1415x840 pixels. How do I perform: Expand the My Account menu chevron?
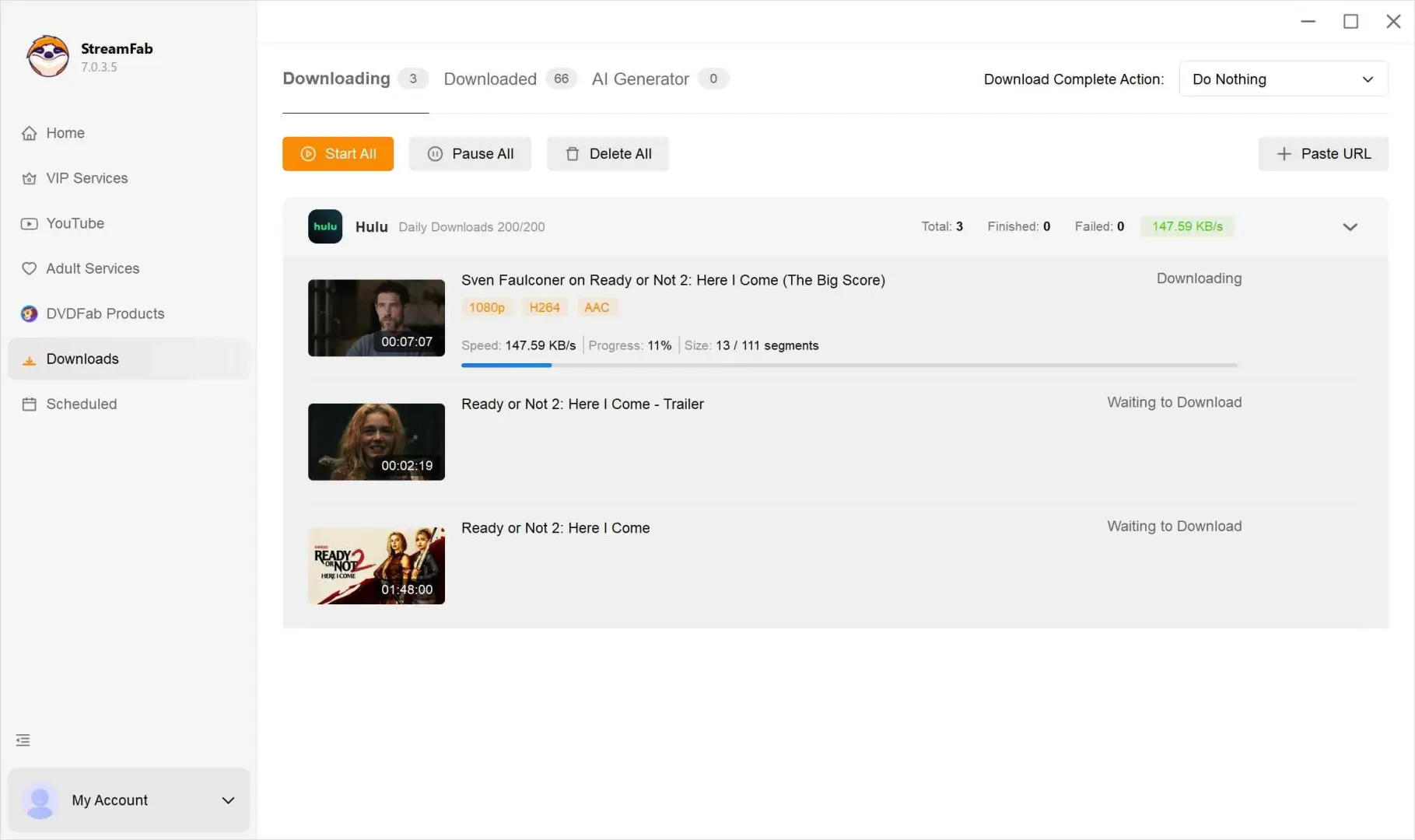228,800
